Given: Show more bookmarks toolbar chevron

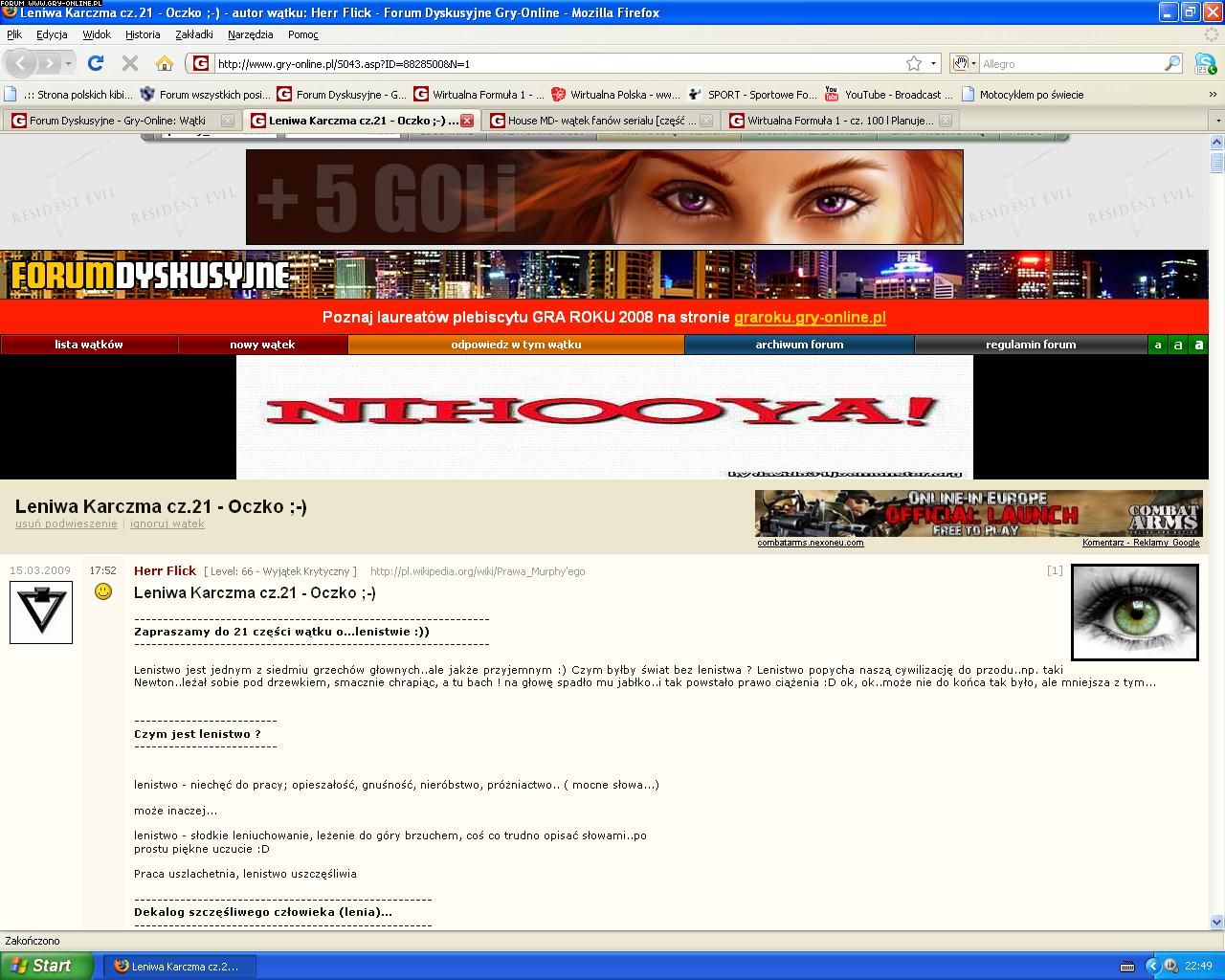Looking at the screenshot, I should (1214, 95).
